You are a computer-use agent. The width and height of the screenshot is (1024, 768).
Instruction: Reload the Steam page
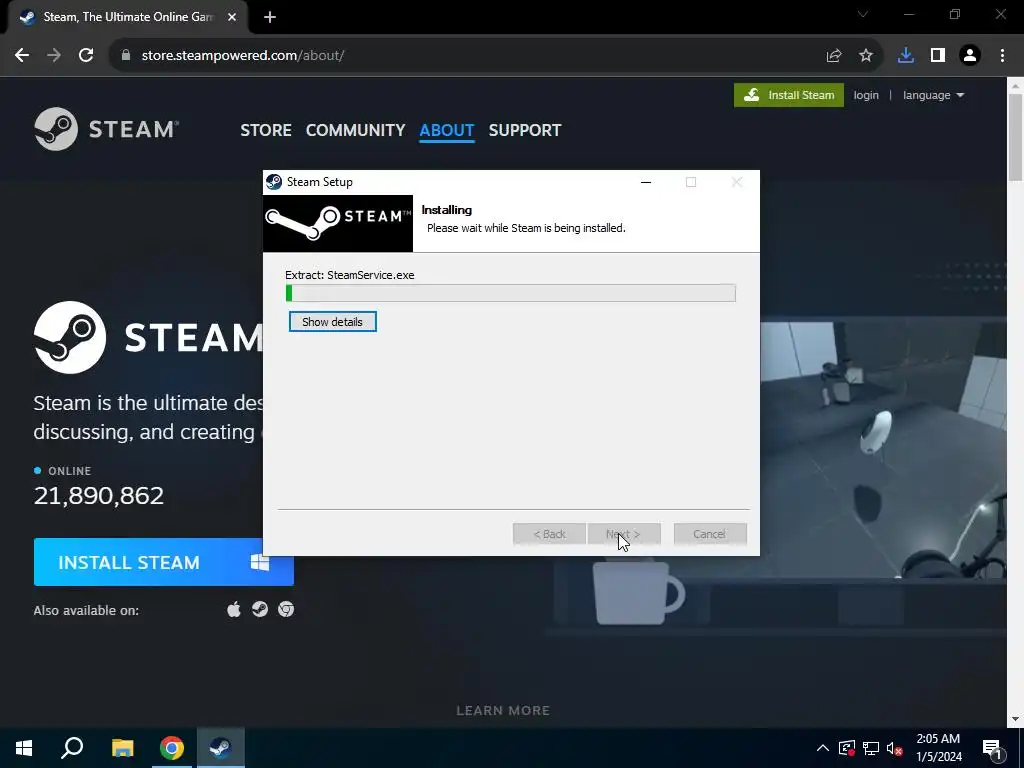tap(86, 56)
